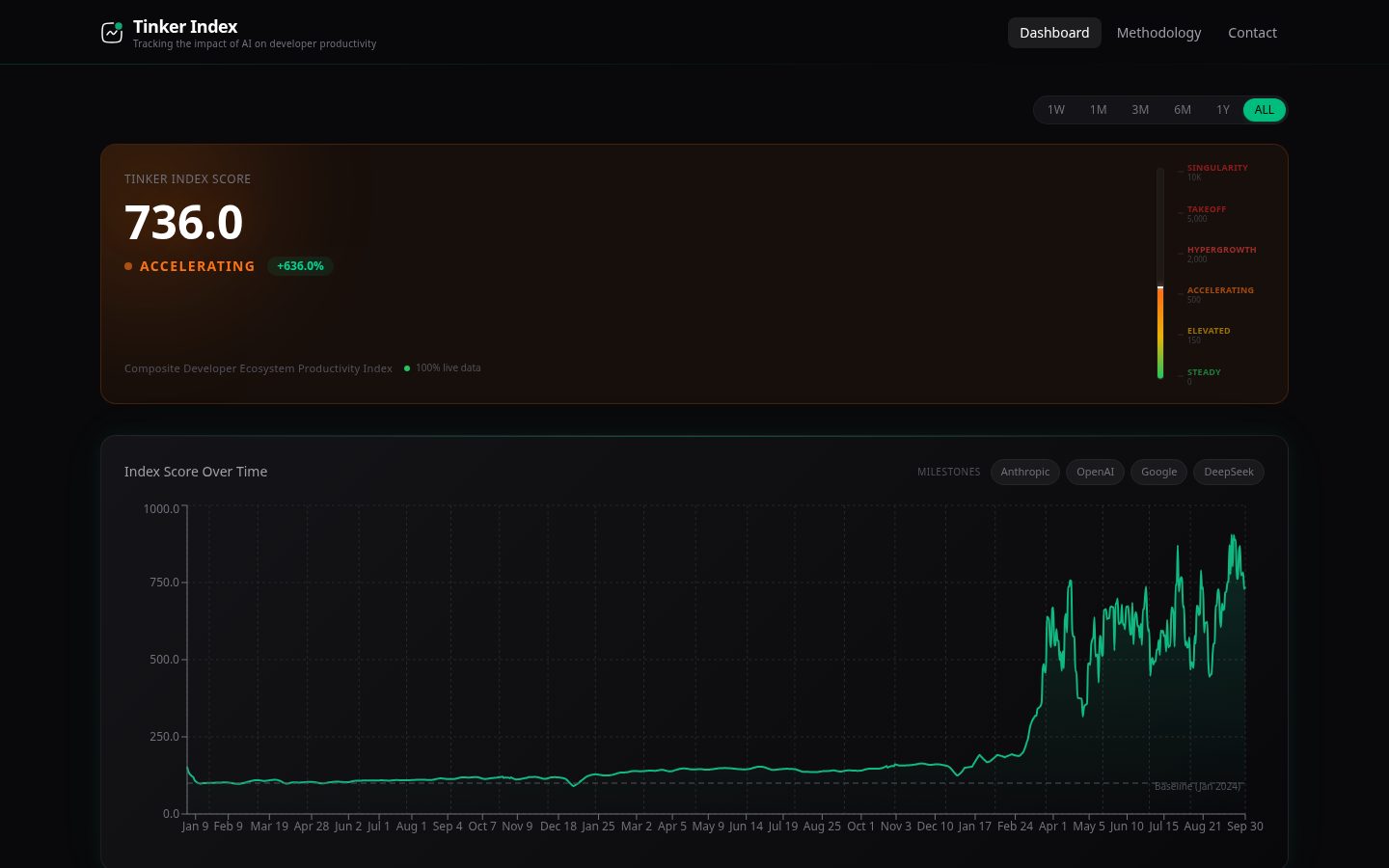Set the time range to 6M

pos(1183,110)
